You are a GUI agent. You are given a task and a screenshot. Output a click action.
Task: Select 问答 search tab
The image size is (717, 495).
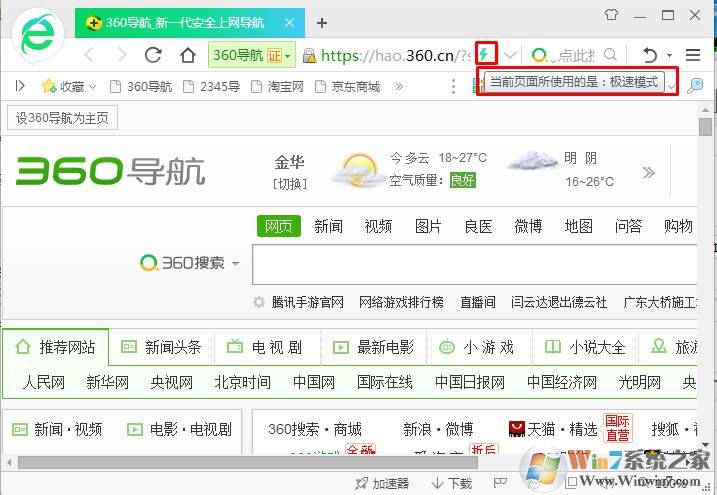pos(628,226)
